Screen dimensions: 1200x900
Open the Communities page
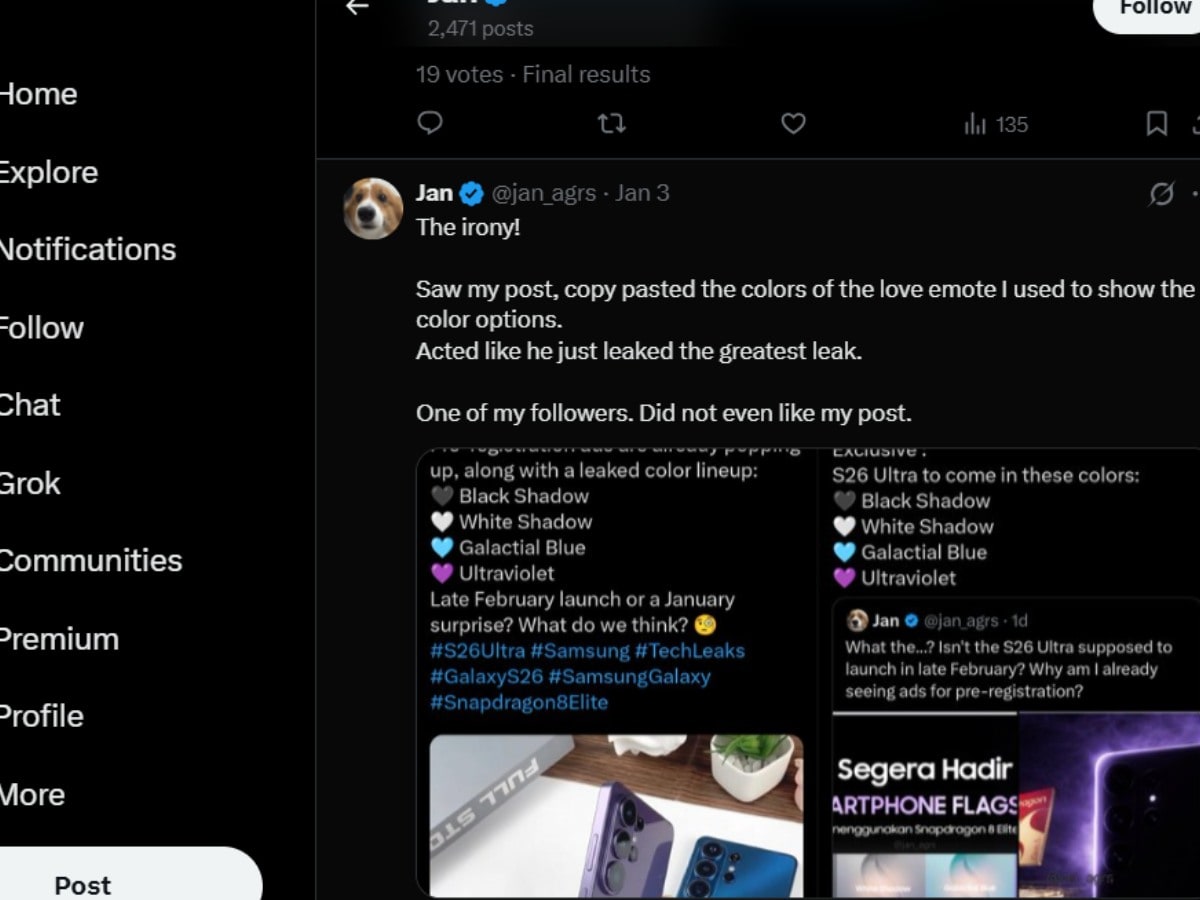click(90, 560)
